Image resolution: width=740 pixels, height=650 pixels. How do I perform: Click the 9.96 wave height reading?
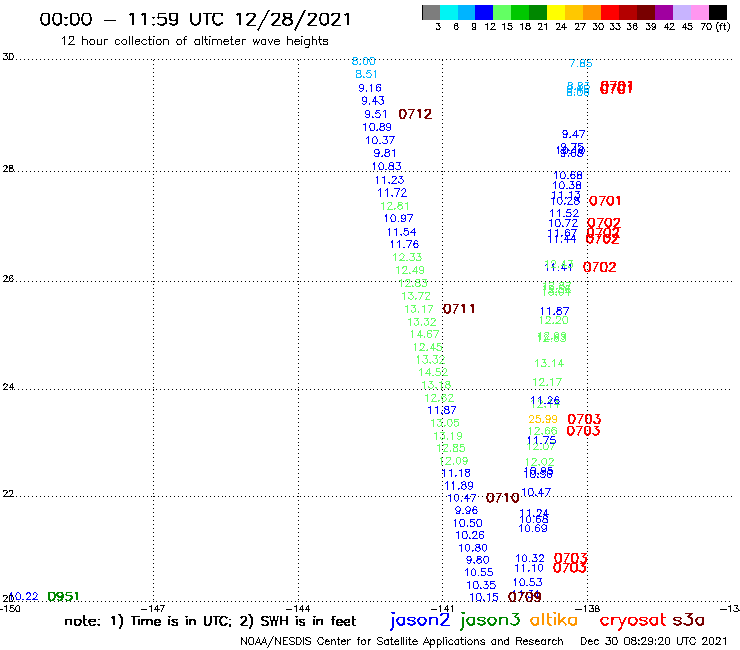coord(466,511)
